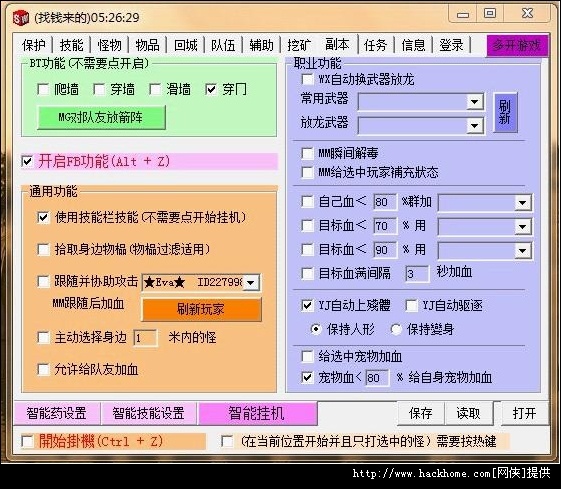The height and width of the screenshot is (489, 561).
Task: Click the purple 多开游戏 button
Action: pos(517,45)
